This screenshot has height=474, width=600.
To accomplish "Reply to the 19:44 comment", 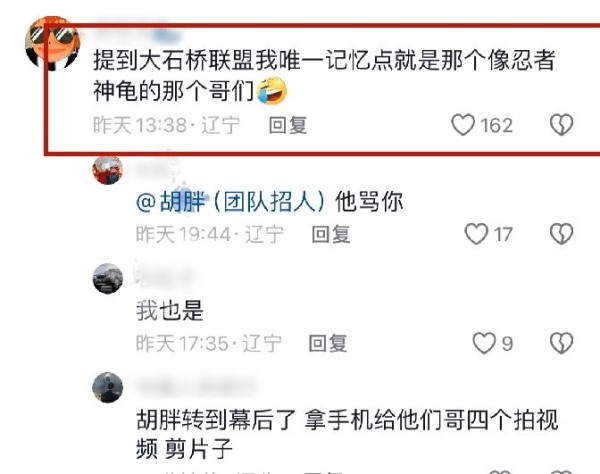I will (331, 234).
